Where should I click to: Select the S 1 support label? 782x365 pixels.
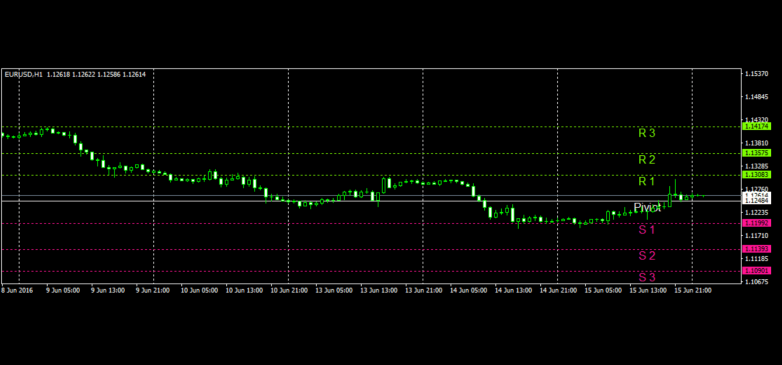tap(647, 230)
